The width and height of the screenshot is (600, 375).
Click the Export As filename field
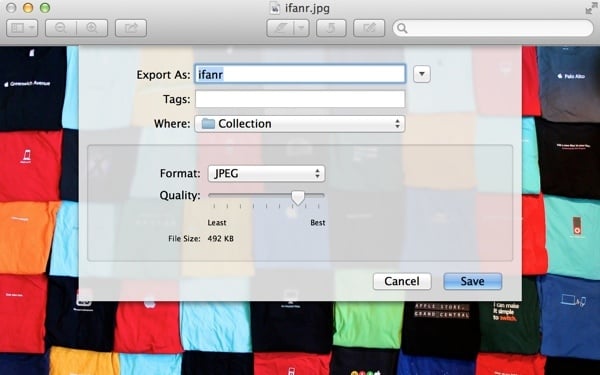300,74
